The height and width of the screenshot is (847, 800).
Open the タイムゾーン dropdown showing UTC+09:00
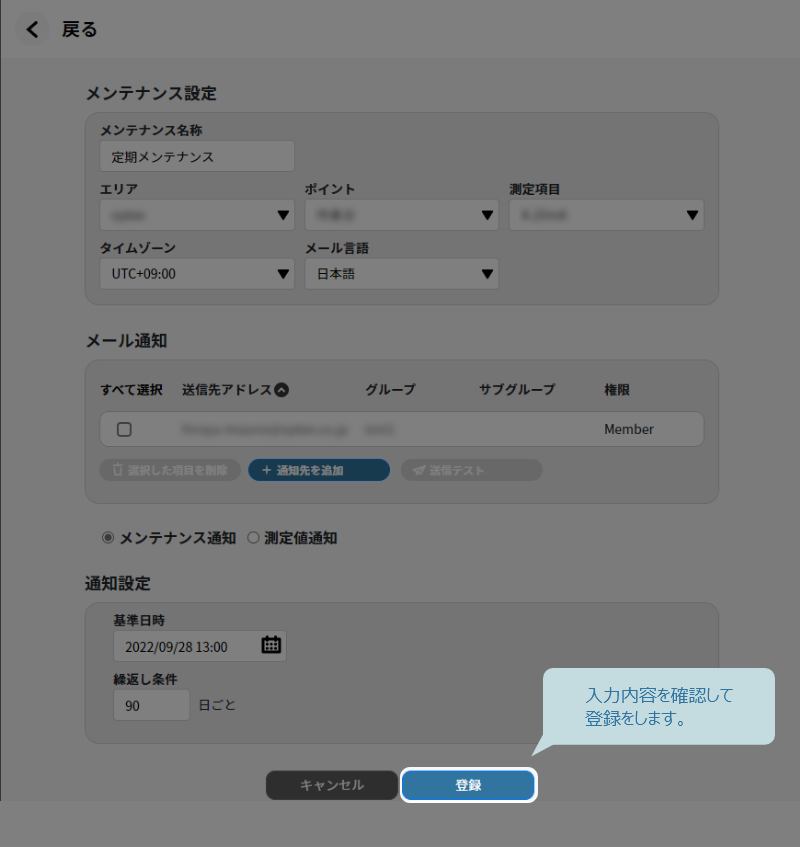197,274
